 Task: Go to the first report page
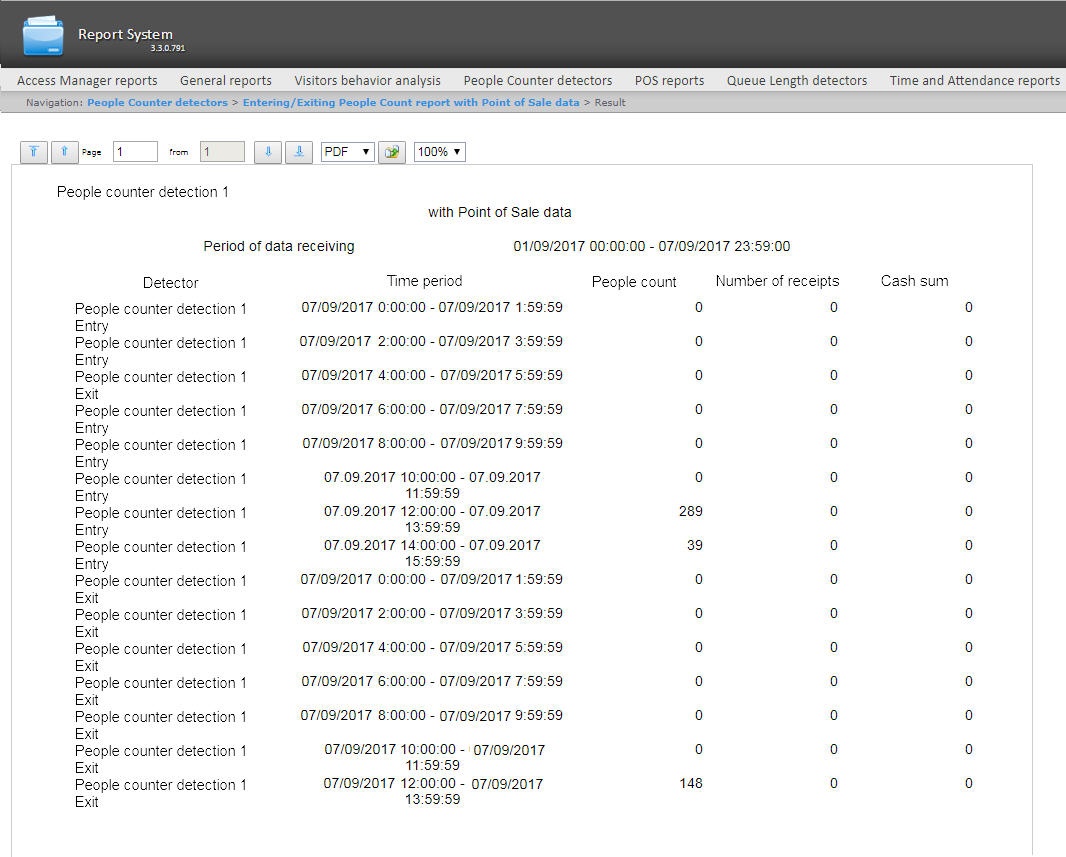(34, 152)
